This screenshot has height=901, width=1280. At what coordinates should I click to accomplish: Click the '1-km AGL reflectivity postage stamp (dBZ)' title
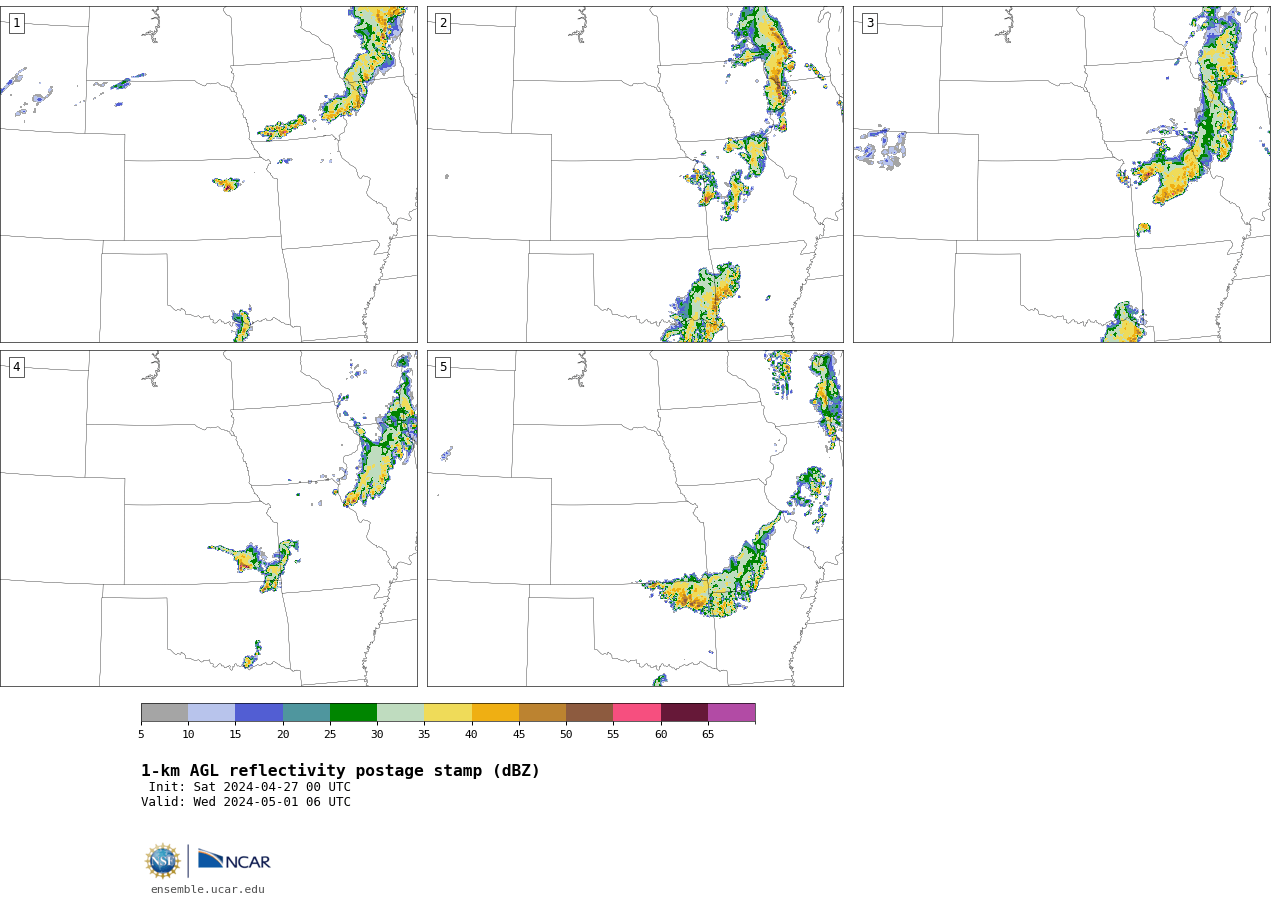point(340,771)
